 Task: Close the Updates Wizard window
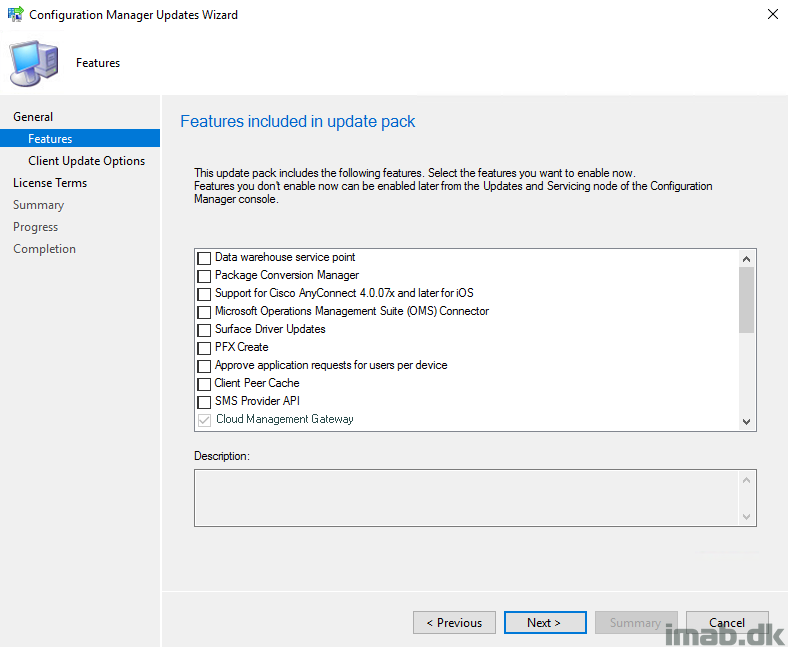[x=772, y=14]
